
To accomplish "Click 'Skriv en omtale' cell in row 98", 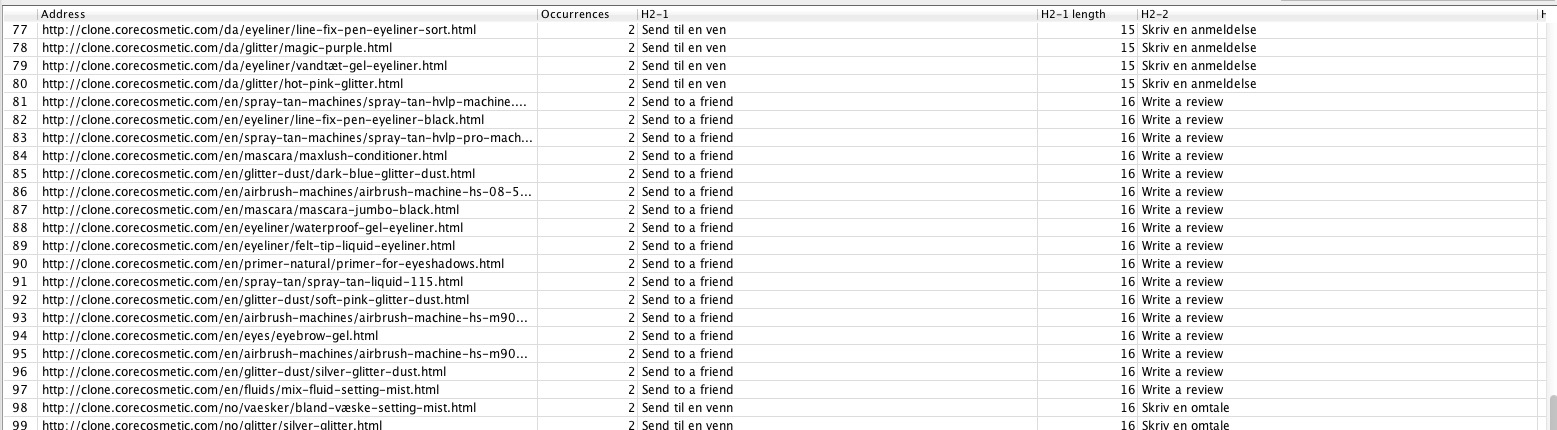I will 1185,408.
